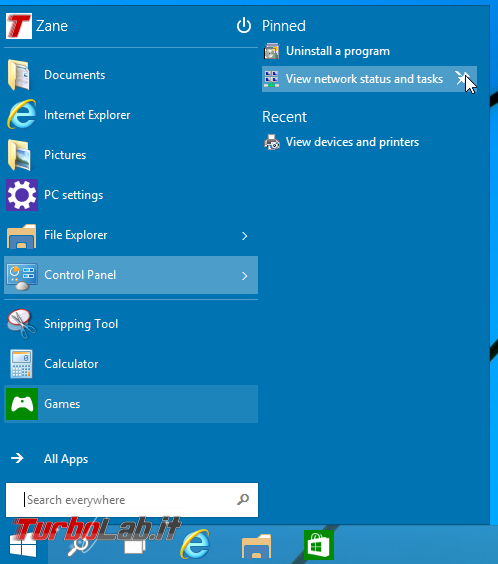Click the Control Panel label
The width and height of the screenshot is (498, 564).
pyautogui.click(x=80, y=275)
